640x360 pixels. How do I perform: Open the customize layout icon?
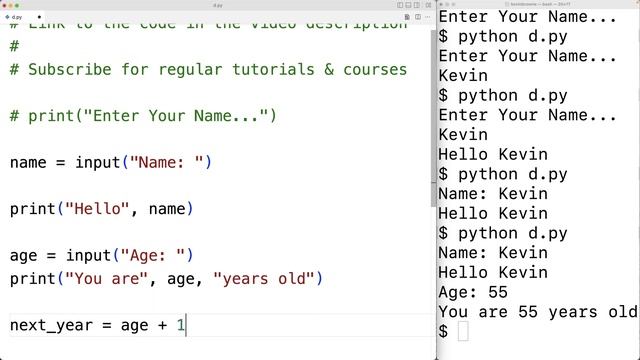[428, 5]
